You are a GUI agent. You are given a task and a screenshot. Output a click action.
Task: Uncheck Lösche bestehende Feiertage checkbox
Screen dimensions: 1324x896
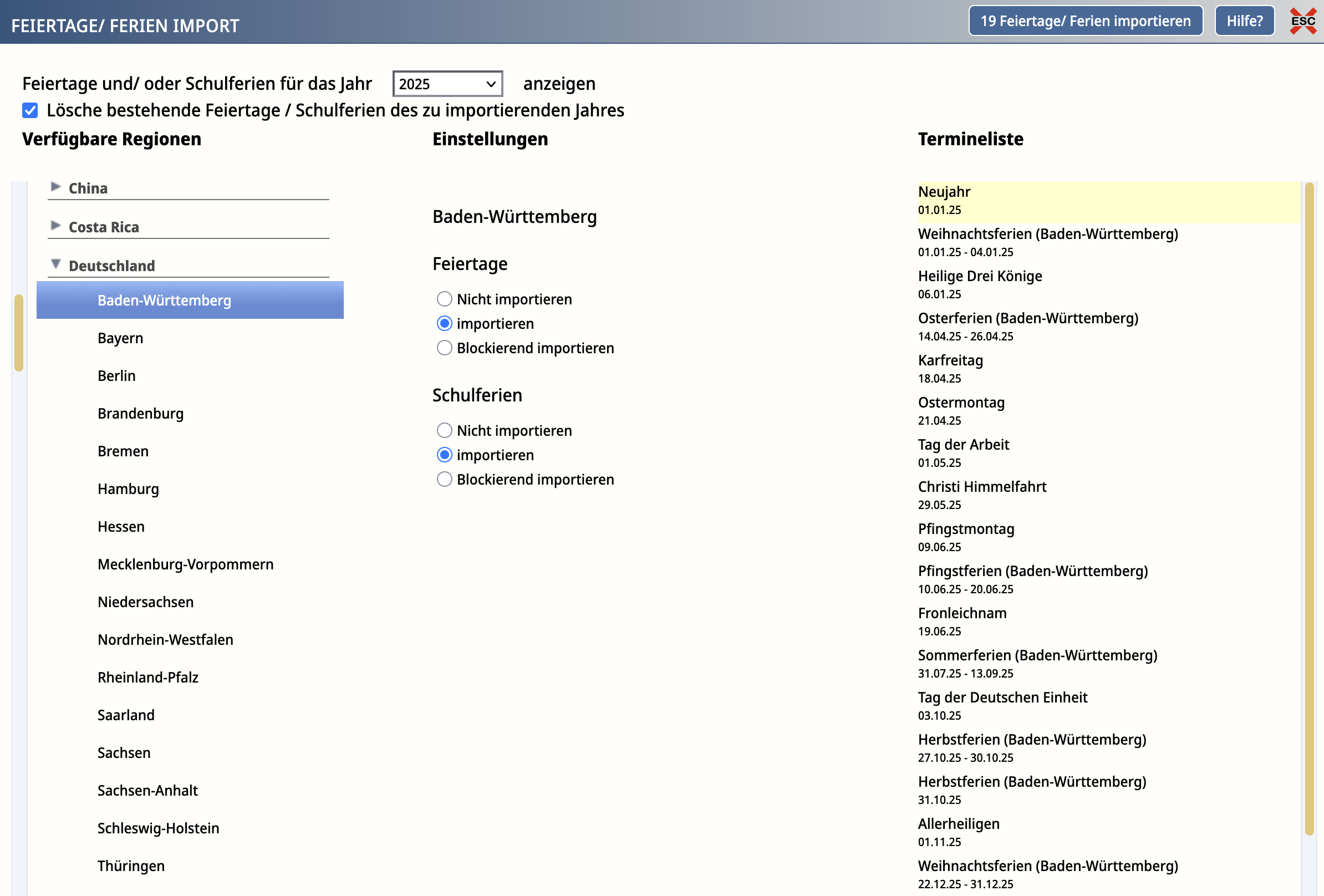coord(30,110)
